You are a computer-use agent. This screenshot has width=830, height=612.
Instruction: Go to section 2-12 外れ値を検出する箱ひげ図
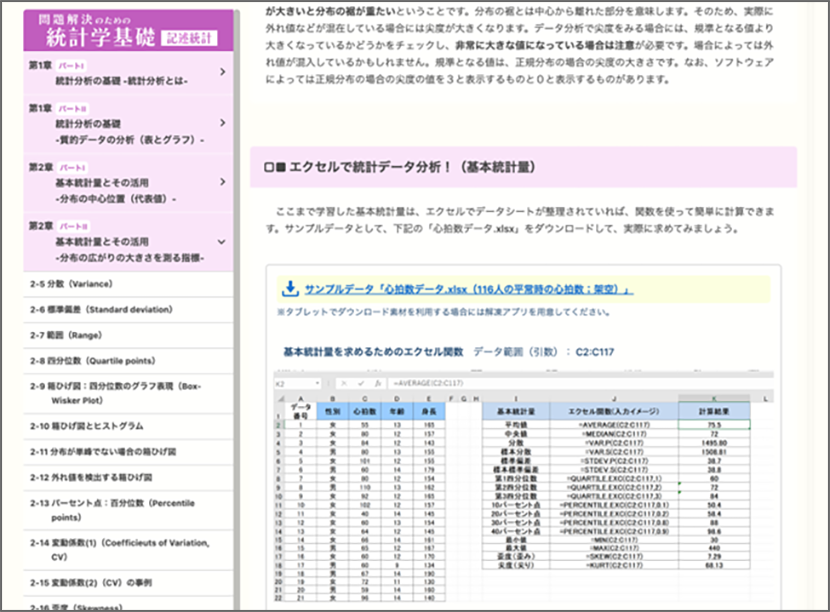(x=128, y=478)
